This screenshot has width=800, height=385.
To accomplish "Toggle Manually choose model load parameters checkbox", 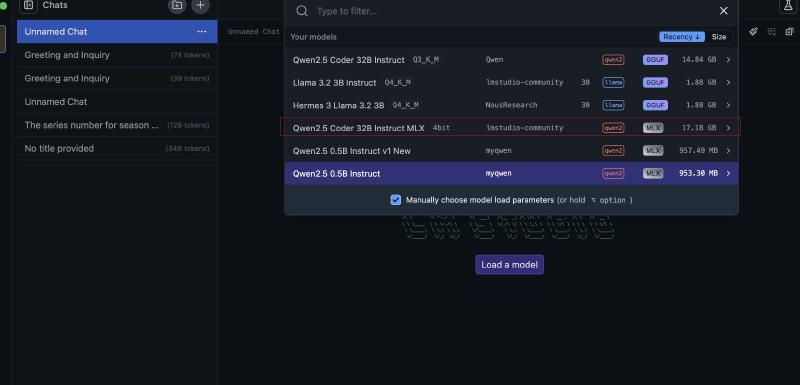I will point(395,200).
